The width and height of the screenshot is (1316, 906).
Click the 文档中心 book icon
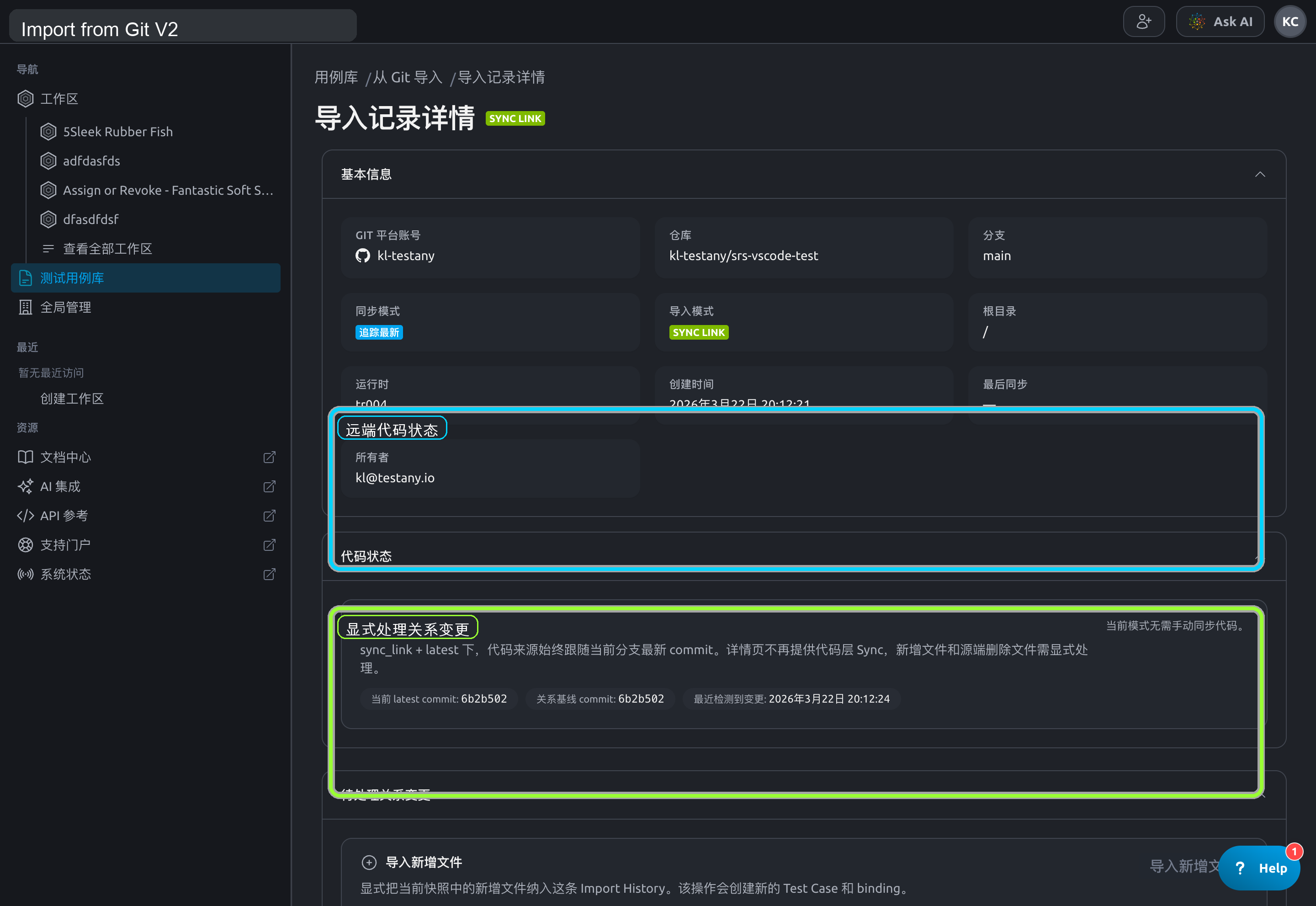tap(26, 457)
